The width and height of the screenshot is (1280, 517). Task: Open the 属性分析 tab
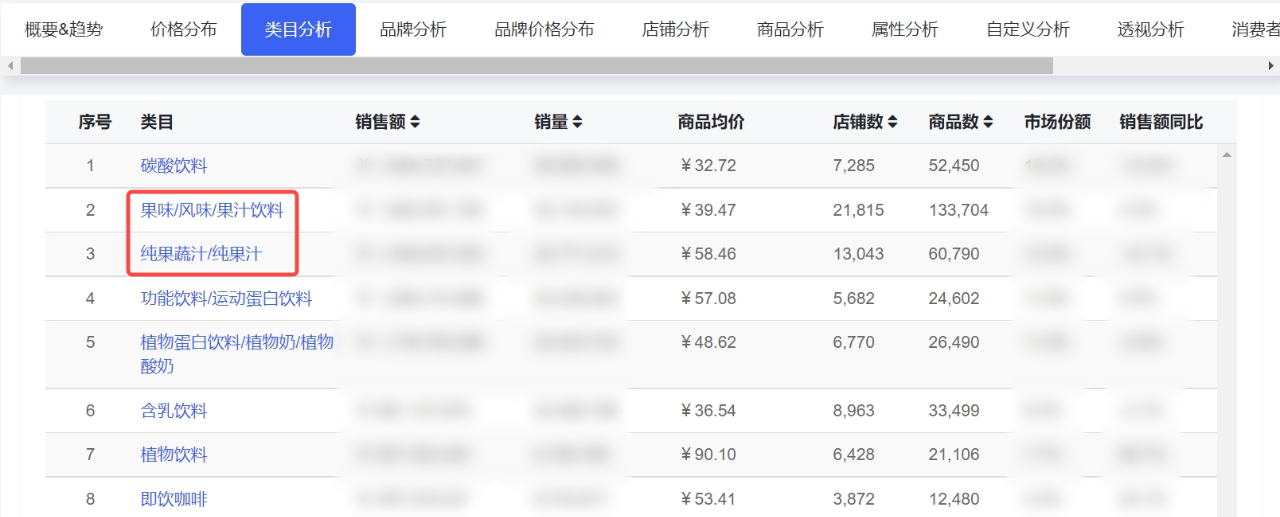(905, 29)
